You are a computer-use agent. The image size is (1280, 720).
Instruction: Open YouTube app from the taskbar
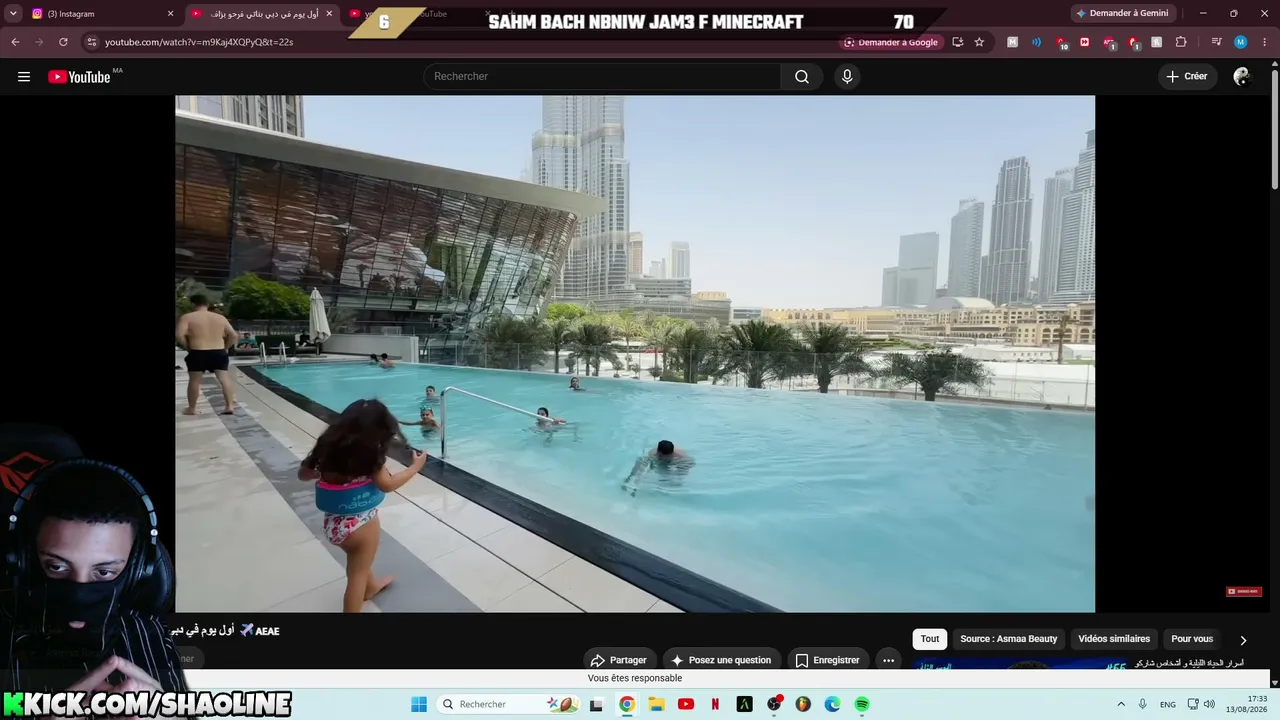click(686, 704)
